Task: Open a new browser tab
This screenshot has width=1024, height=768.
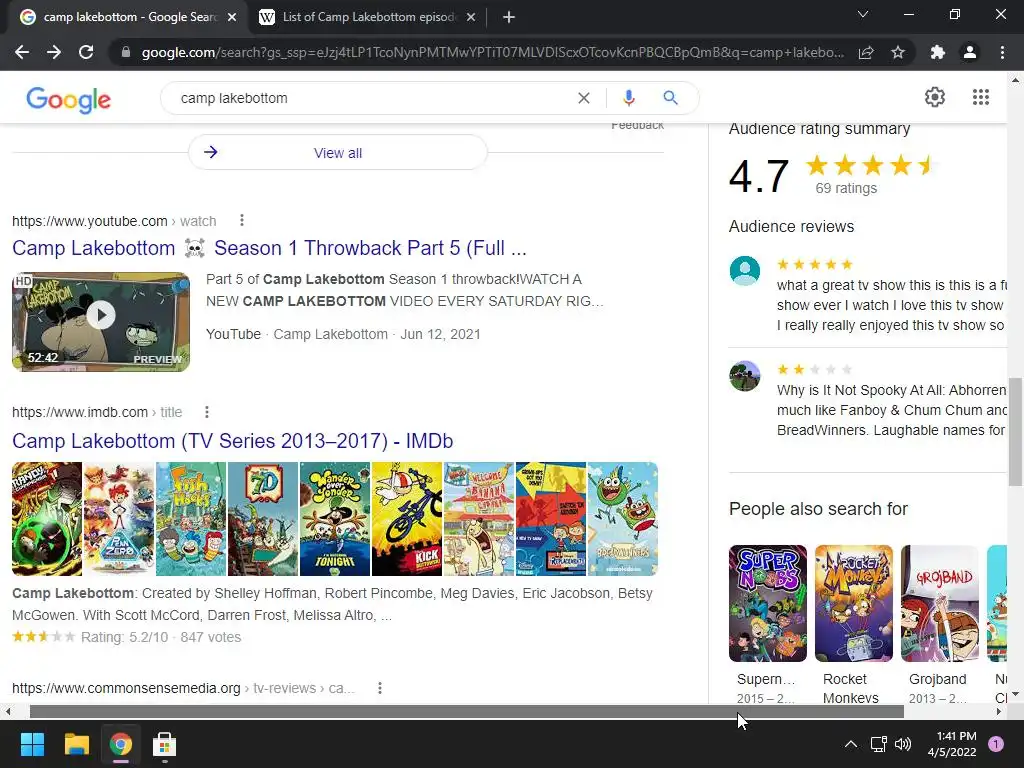Action: pos(509,18)
